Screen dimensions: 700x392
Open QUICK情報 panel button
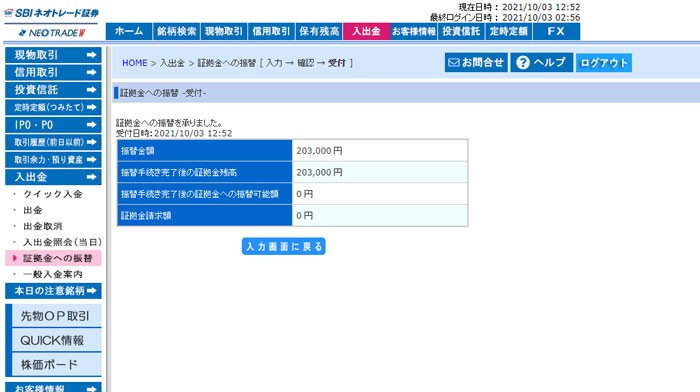(x=56, y=341)
